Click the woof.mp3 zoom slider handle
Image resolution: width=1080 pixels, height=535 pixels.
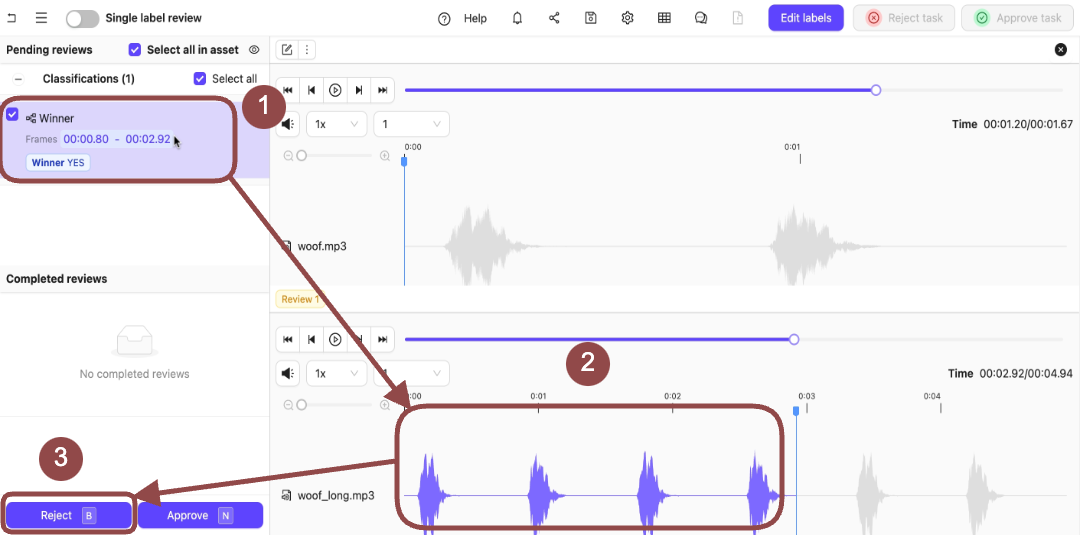tap(301, 156)
